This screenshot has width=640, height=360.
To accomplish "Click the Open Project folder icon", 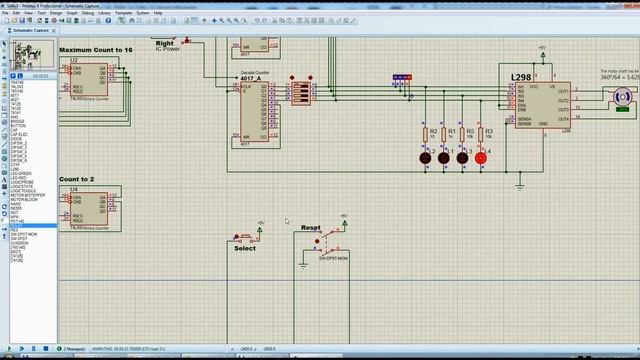I will point(14,20).
